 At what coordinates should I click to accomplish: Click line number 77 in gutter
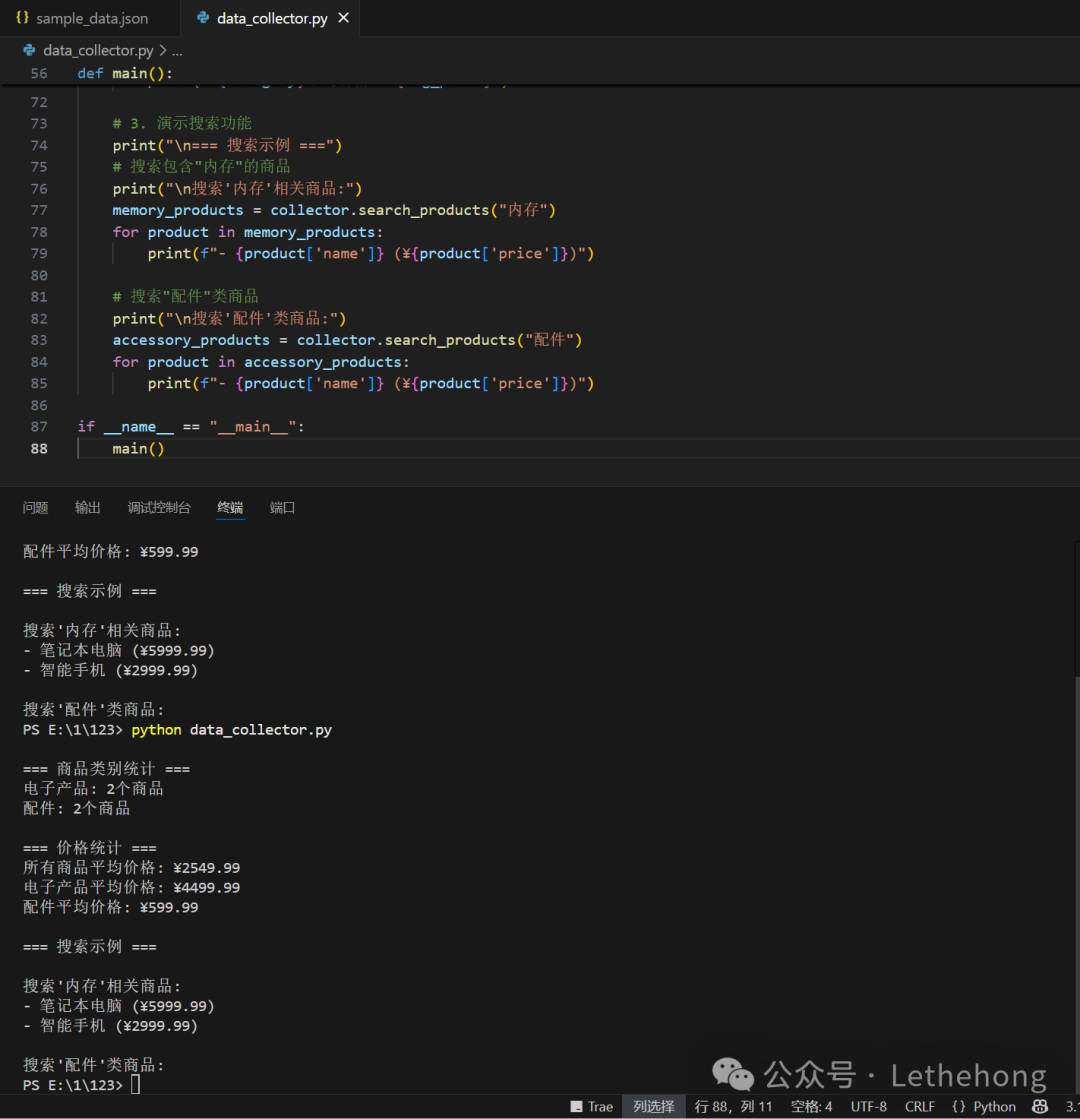[39, 210]
